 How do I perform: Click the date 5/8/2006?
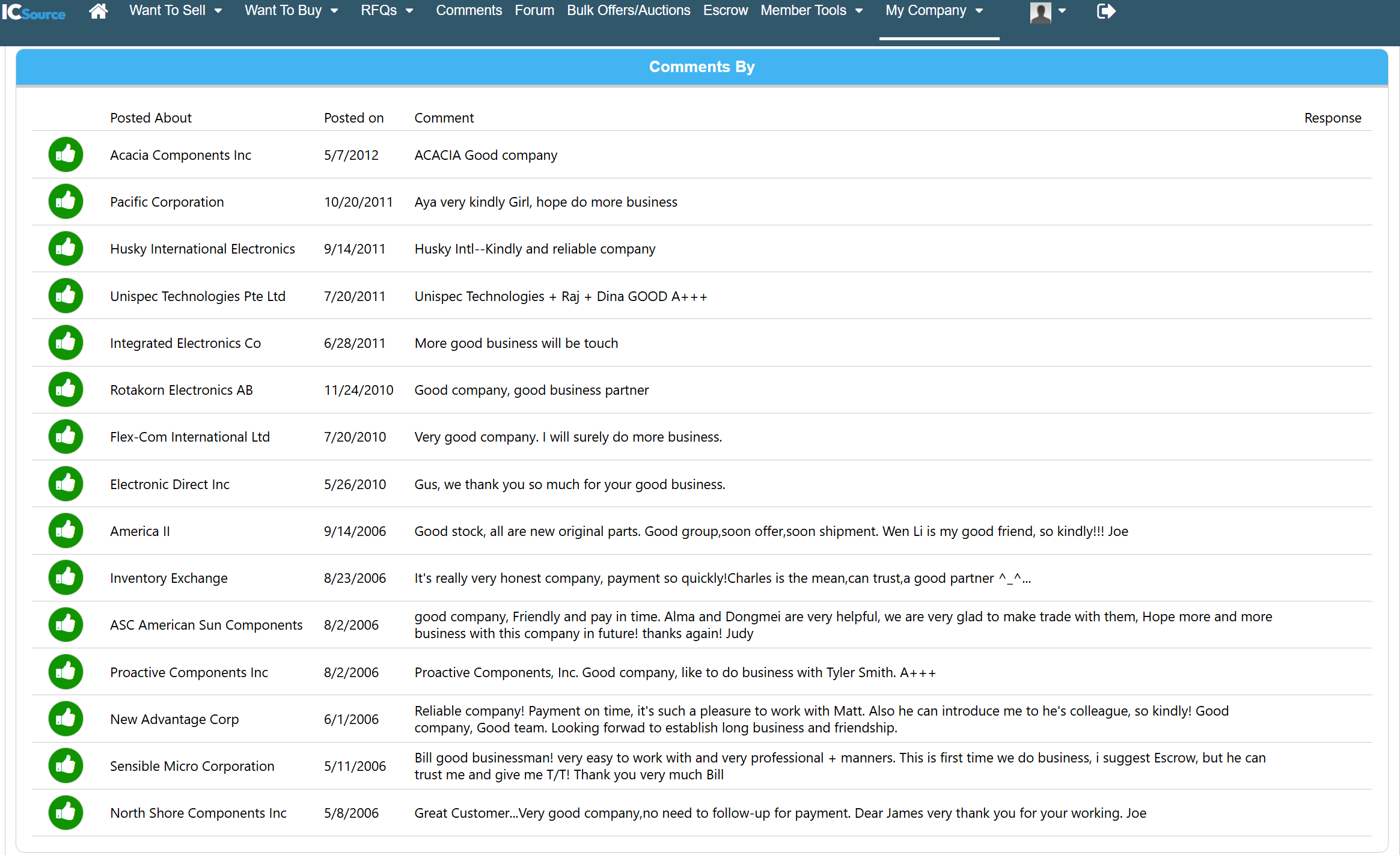351,813
